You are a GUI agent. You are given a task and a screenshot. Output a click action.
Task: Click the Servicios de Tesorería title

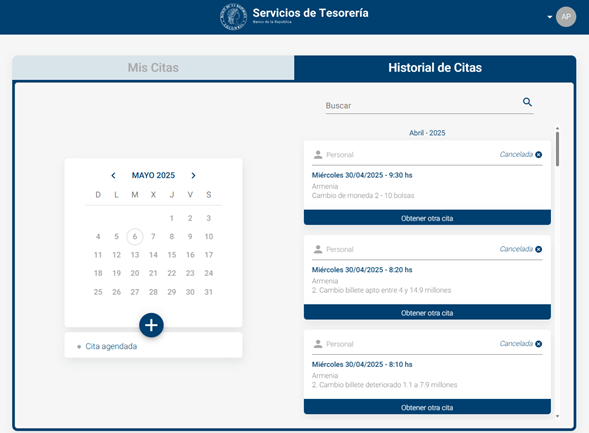tap(310, 13)
